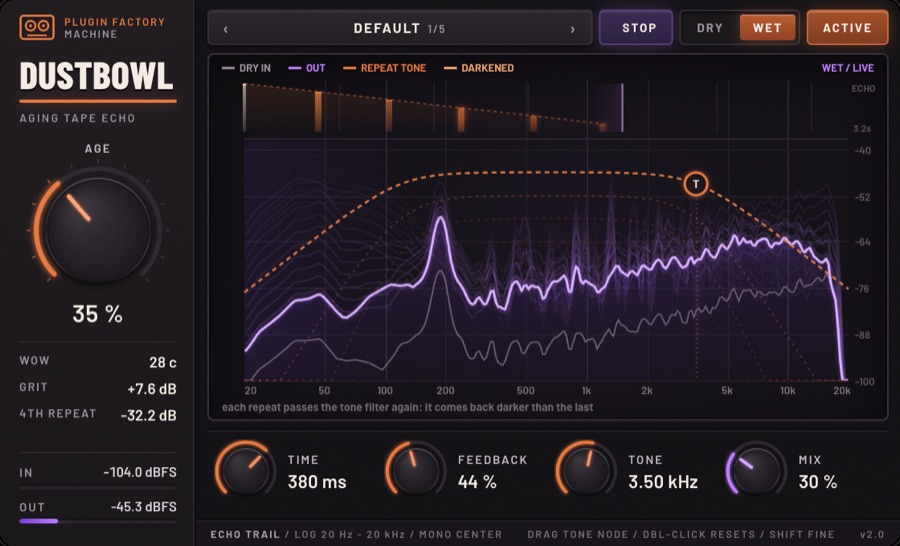Click the v2.0 version label

click(x=871, y=535)
